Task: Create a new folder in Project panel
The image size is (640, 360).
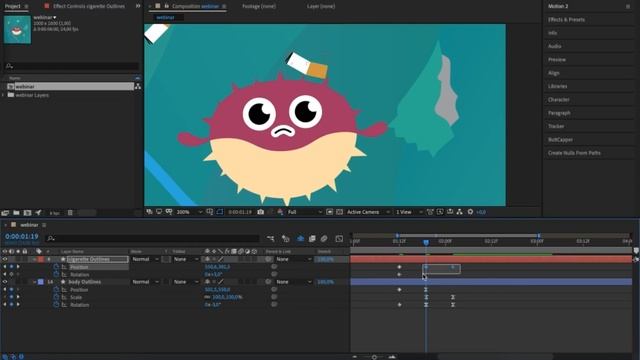Action: point(16,213)
